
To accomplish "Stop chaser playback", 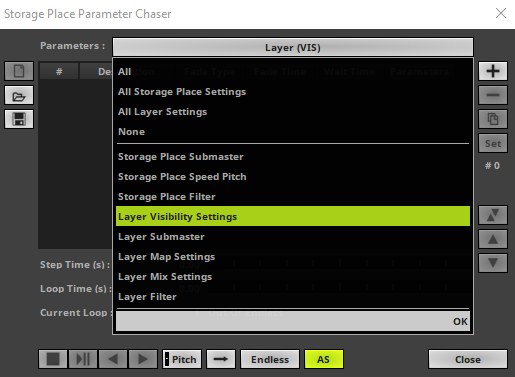I will [x=53, y=359].
